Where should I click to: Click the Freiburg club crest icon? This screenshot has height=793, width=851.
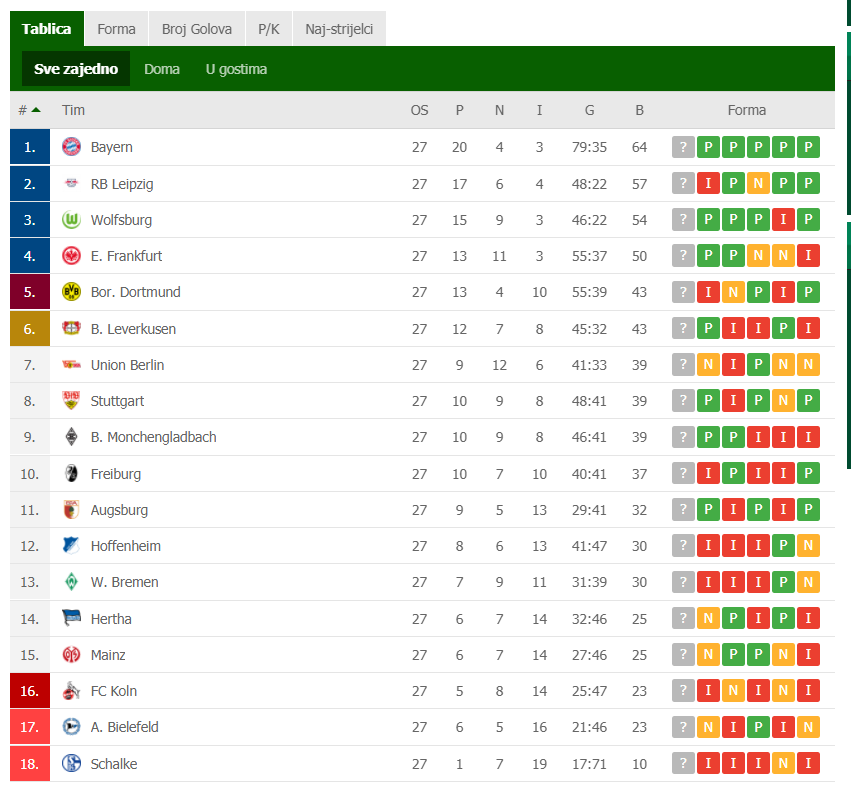[71, 474]
